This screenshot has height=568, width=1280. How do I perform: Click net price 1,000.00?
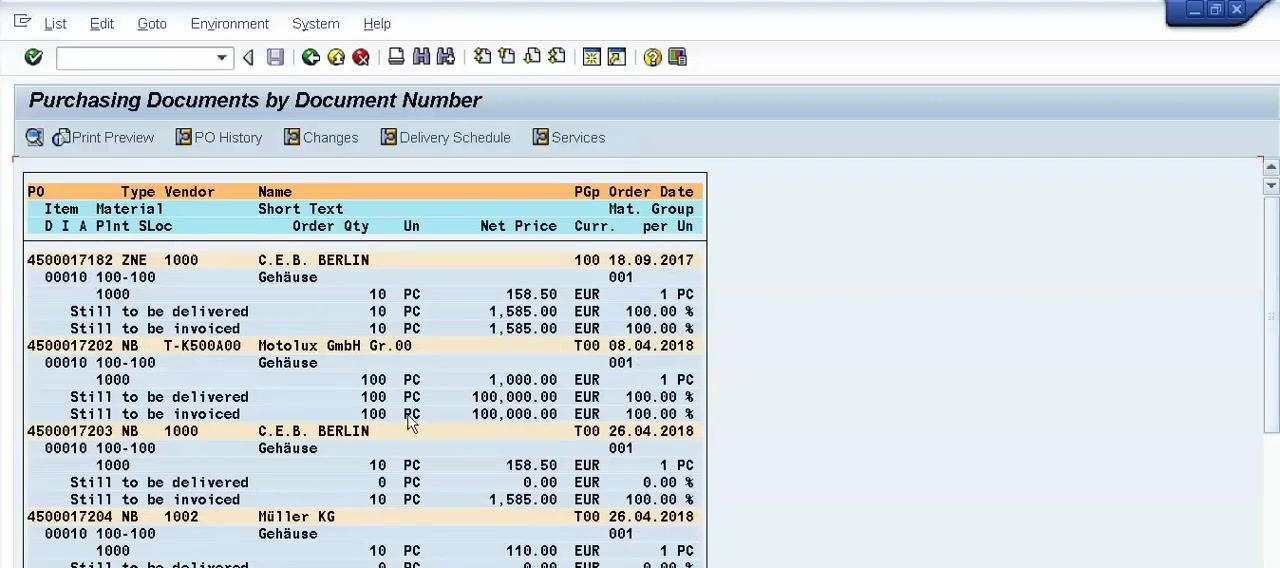(523, 380)
